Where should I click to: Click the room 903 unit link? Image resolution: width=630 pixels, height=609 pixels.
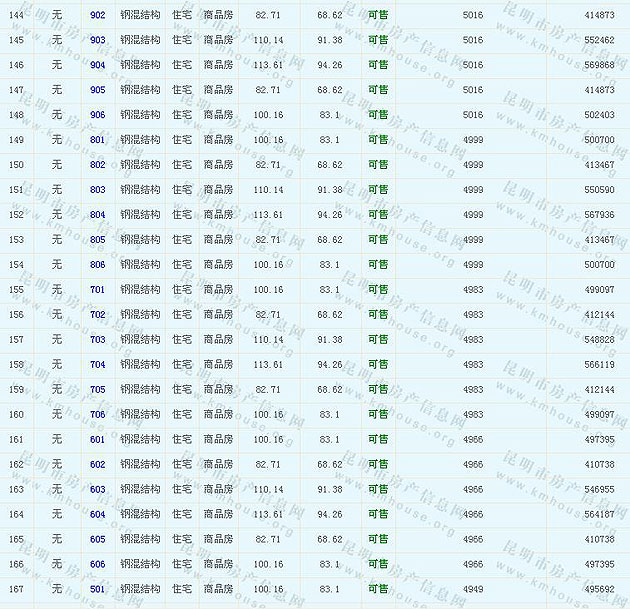97,40
